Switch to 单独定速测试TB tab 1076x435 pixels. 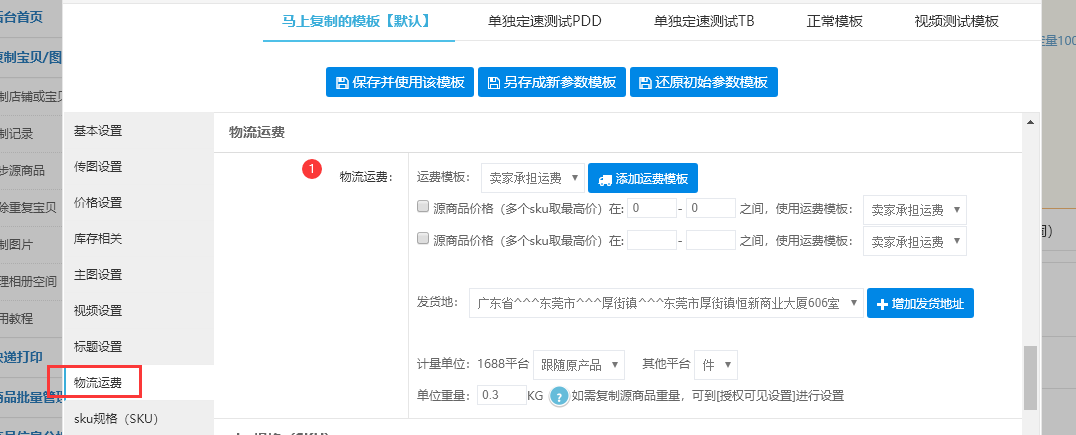click(x=703, y=21)
